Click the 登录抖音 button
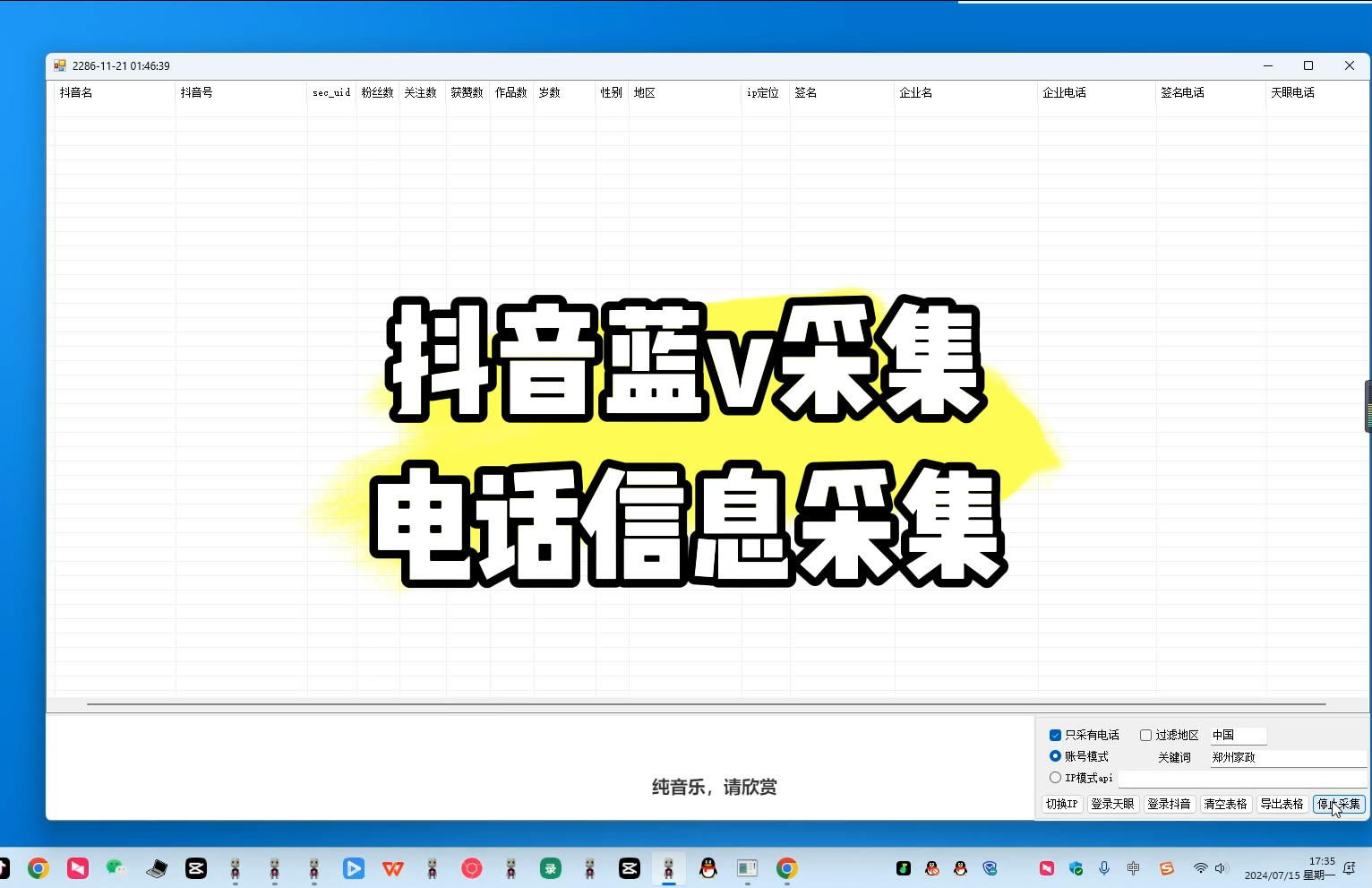 [1169, 804]
